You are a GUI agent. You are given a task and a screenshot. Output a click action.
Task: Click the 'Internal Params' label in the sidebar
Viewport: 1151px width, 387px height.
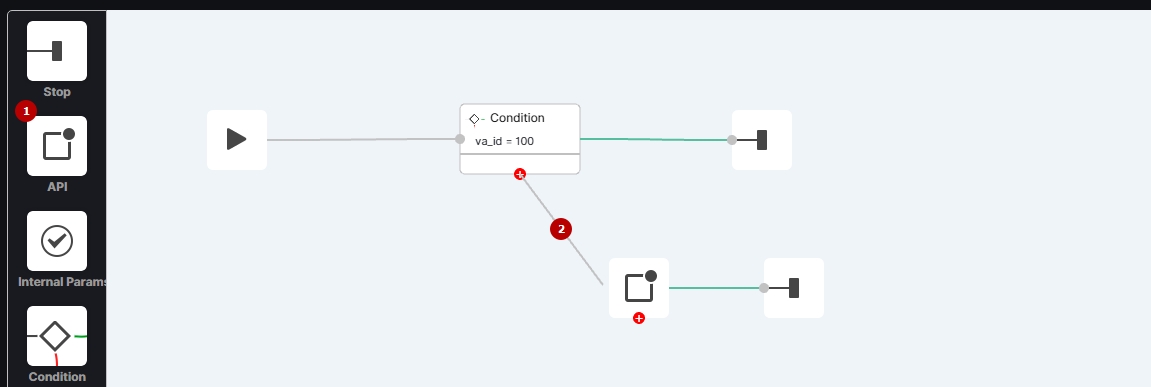point(62,282)
